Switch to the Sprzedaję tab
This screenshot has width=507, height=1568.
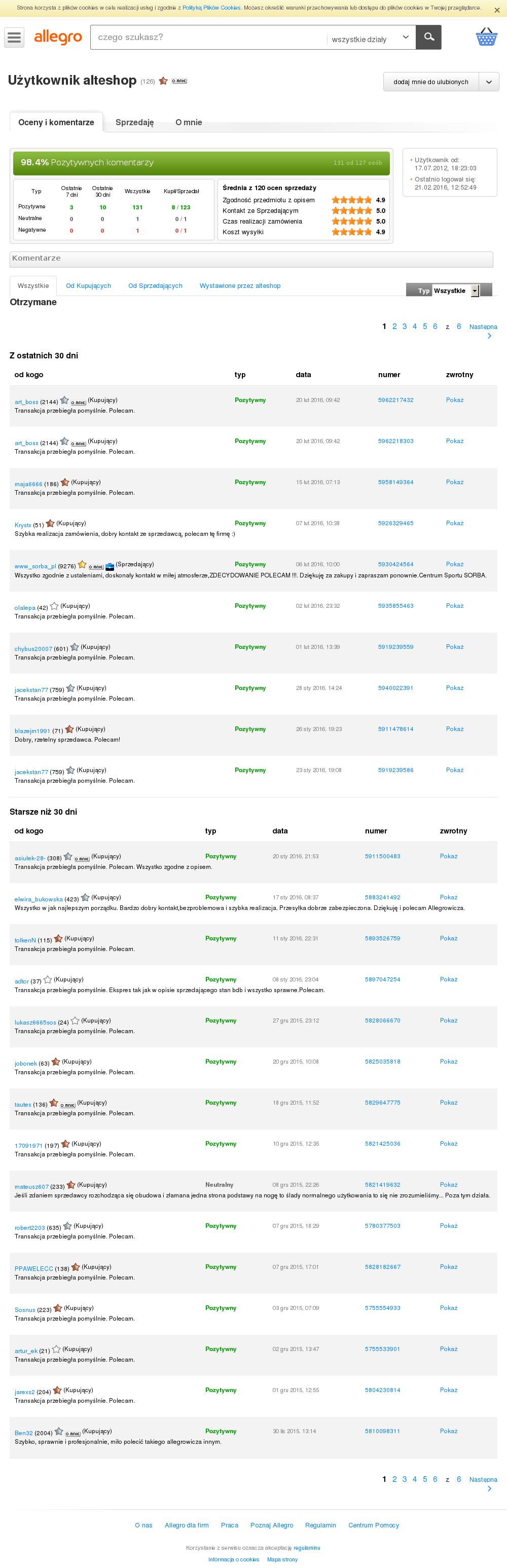tap(134, 122)
